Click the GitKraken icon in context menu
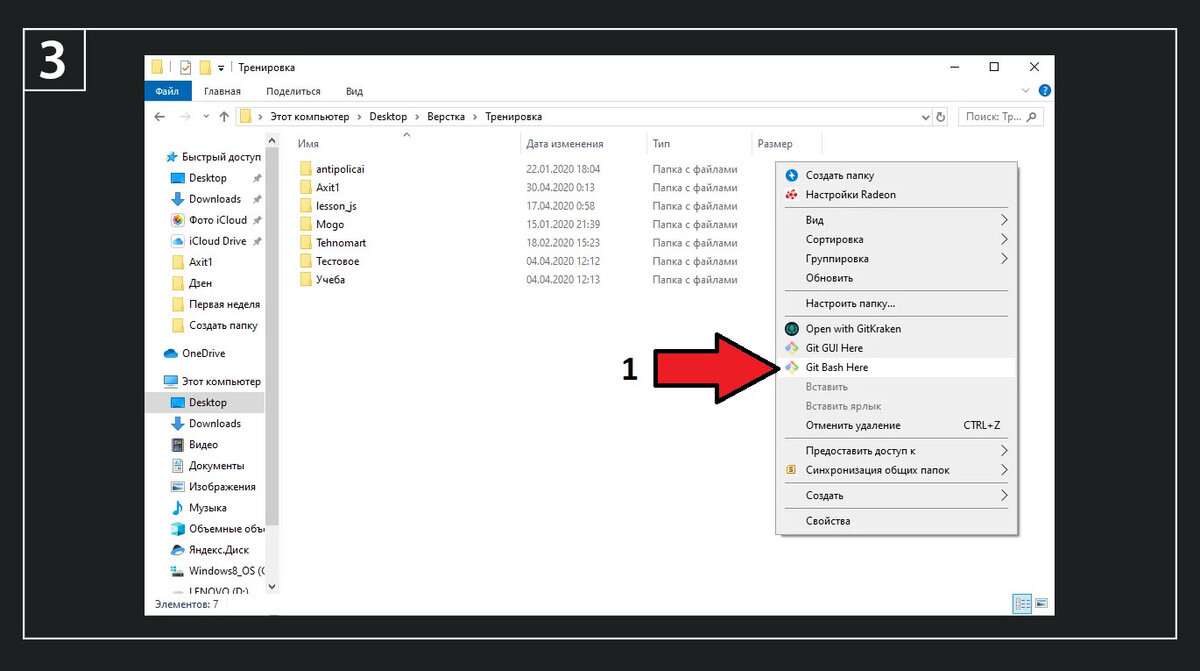Image resolution: width=1200 pixels, height=671 pixels. pyautogui.click(x=792, y=328)
